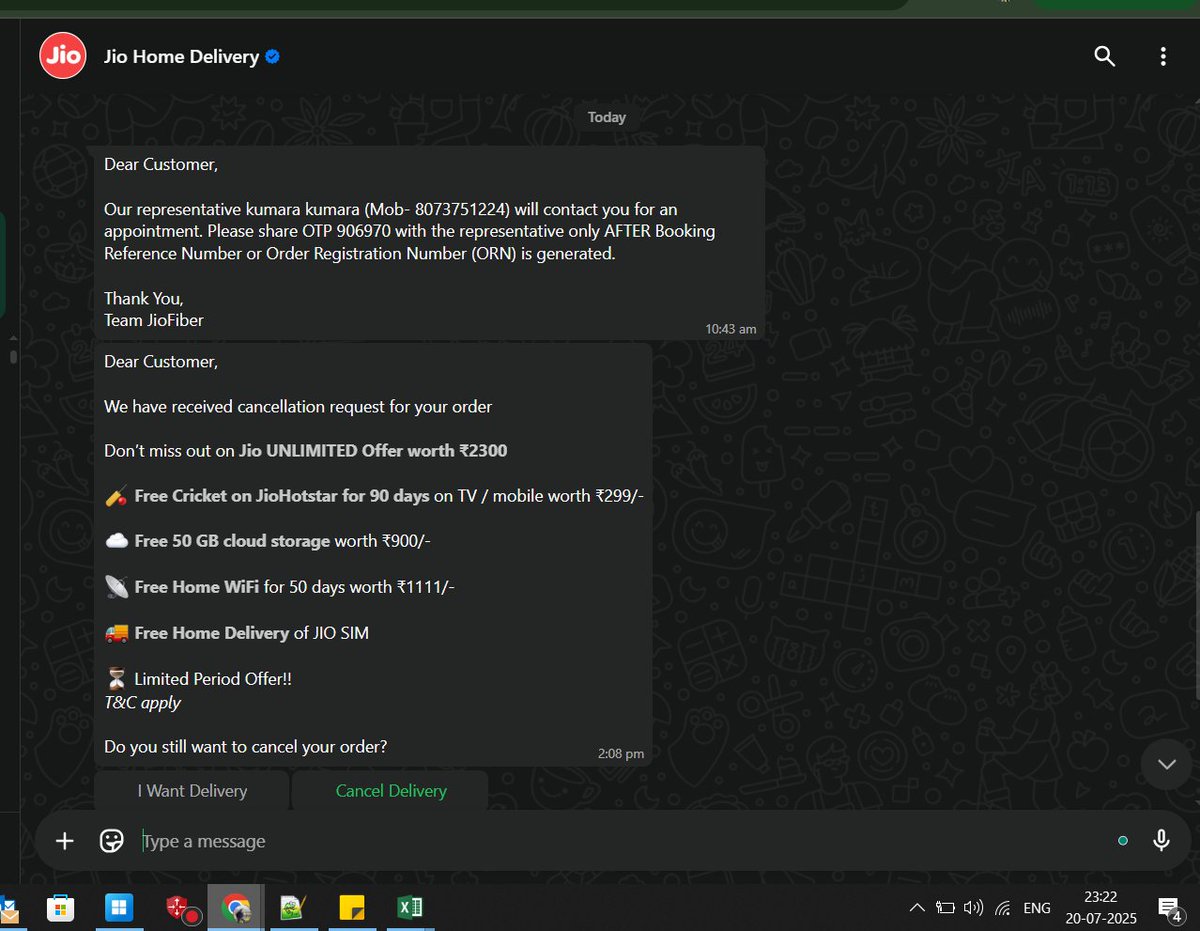Open the Jio profile picture
The width and height of the screenshot is (1200, 931).
62,56
